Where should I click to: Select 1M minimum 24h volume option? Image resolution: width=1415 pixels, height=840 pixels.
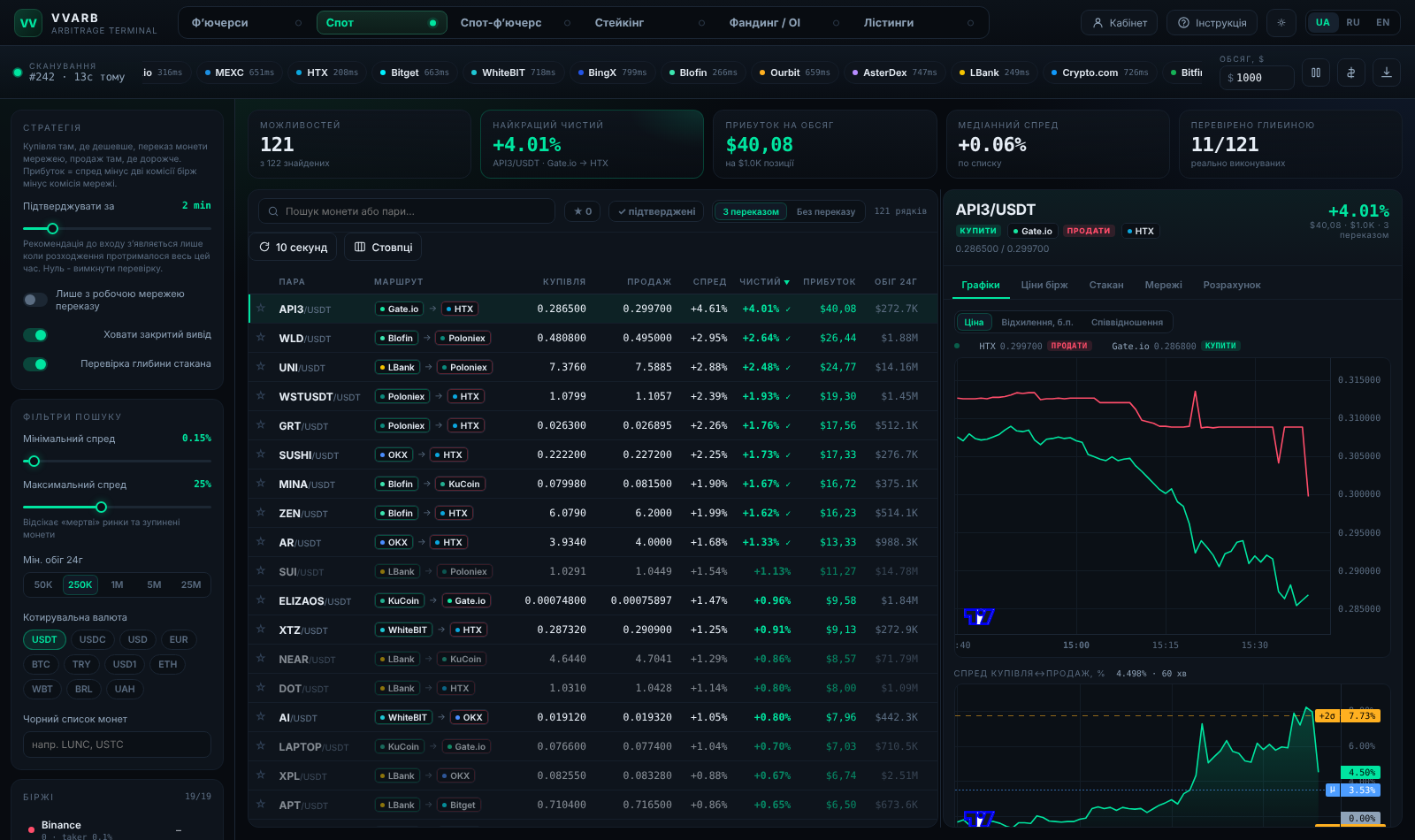coord(117,584)
